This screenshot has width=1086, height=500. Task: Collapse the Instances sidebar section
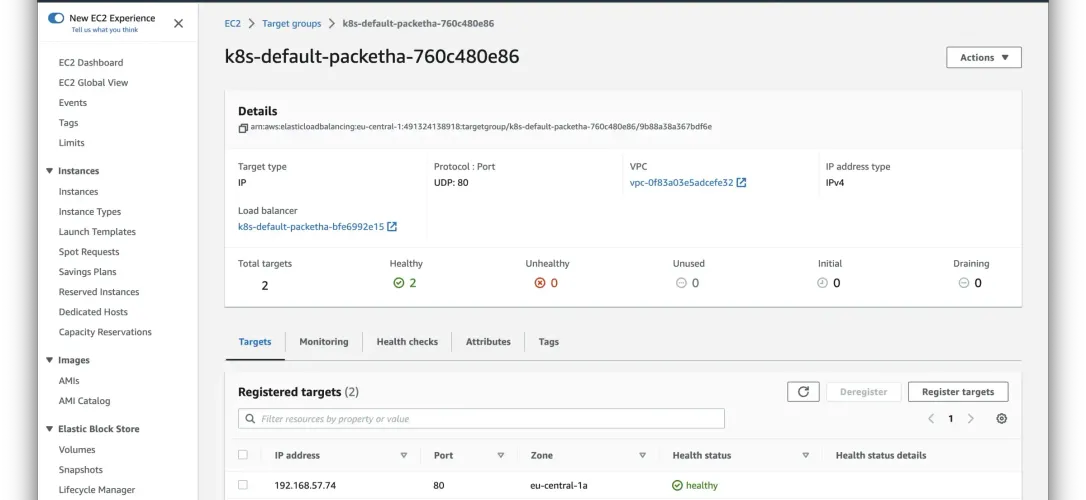pos(49,171)
